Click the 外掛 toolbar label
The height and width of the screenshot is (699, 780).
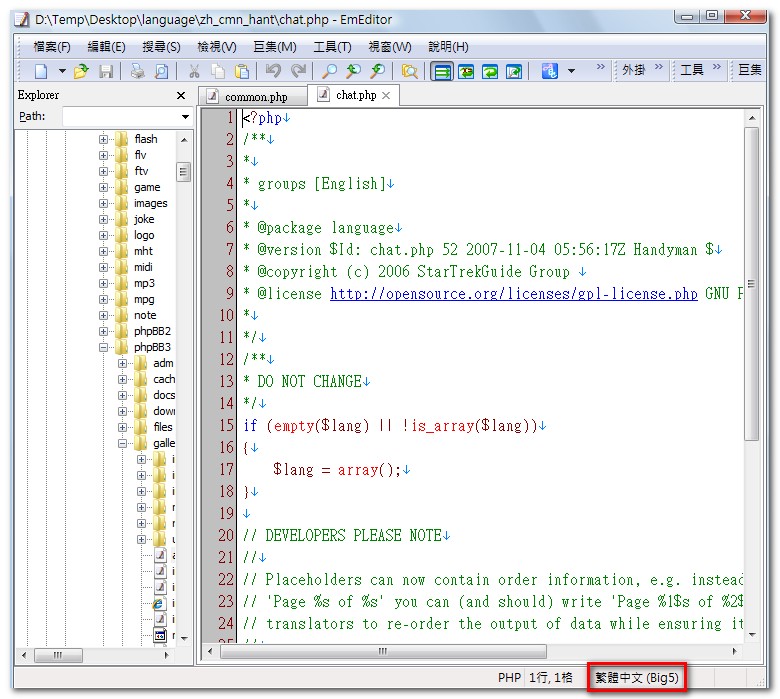click(634, 70)
